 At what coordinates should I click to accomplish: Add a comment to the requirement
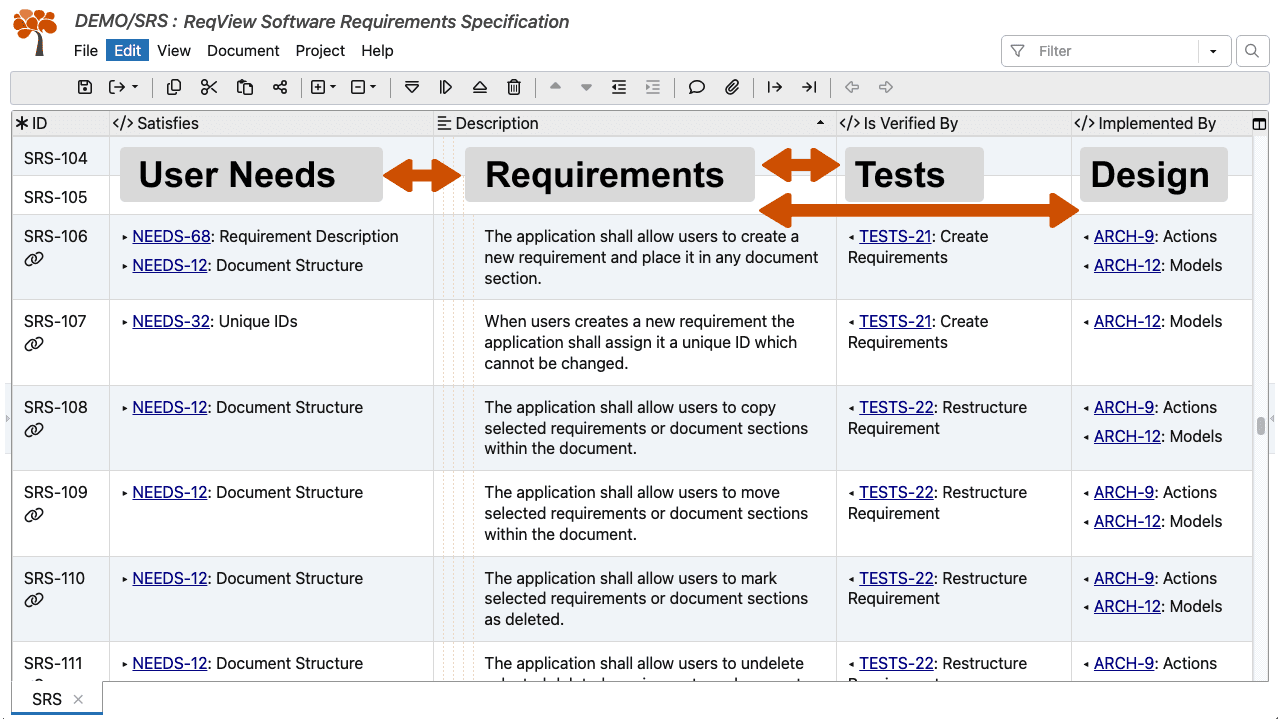tap(696, 87)
